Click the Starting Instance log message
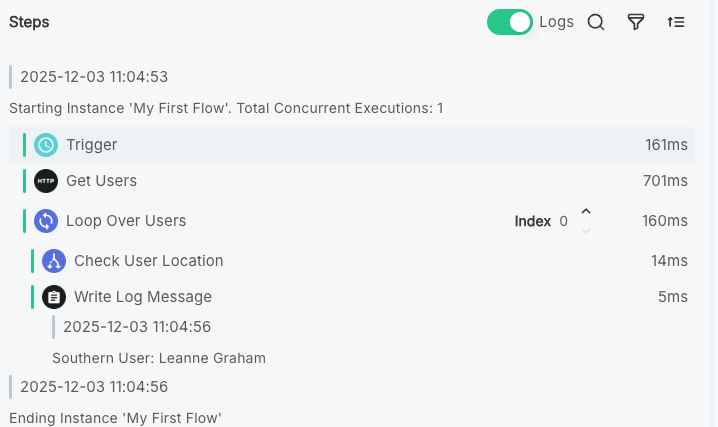Image resolution: width=718 pixels, height=427 pixels. [x=225, y=108]
